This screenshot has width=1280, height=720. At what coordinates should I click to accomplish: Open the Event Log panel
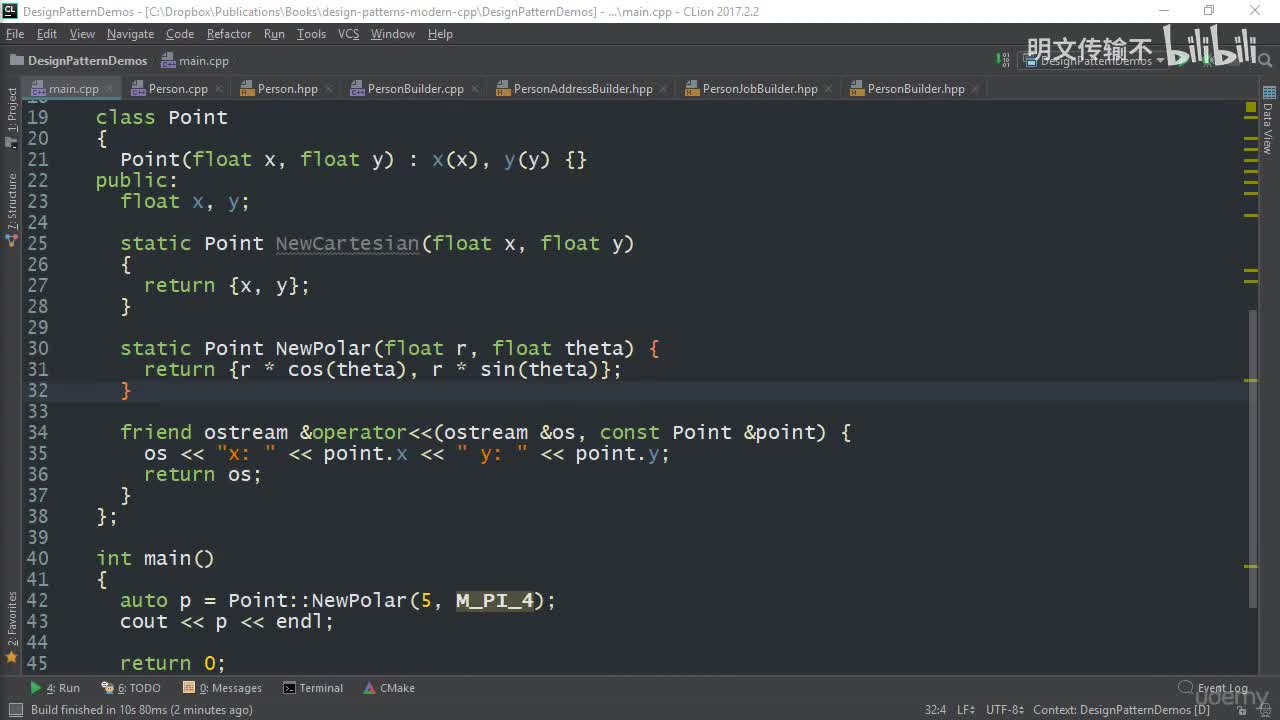click(x=1213, y=688)
